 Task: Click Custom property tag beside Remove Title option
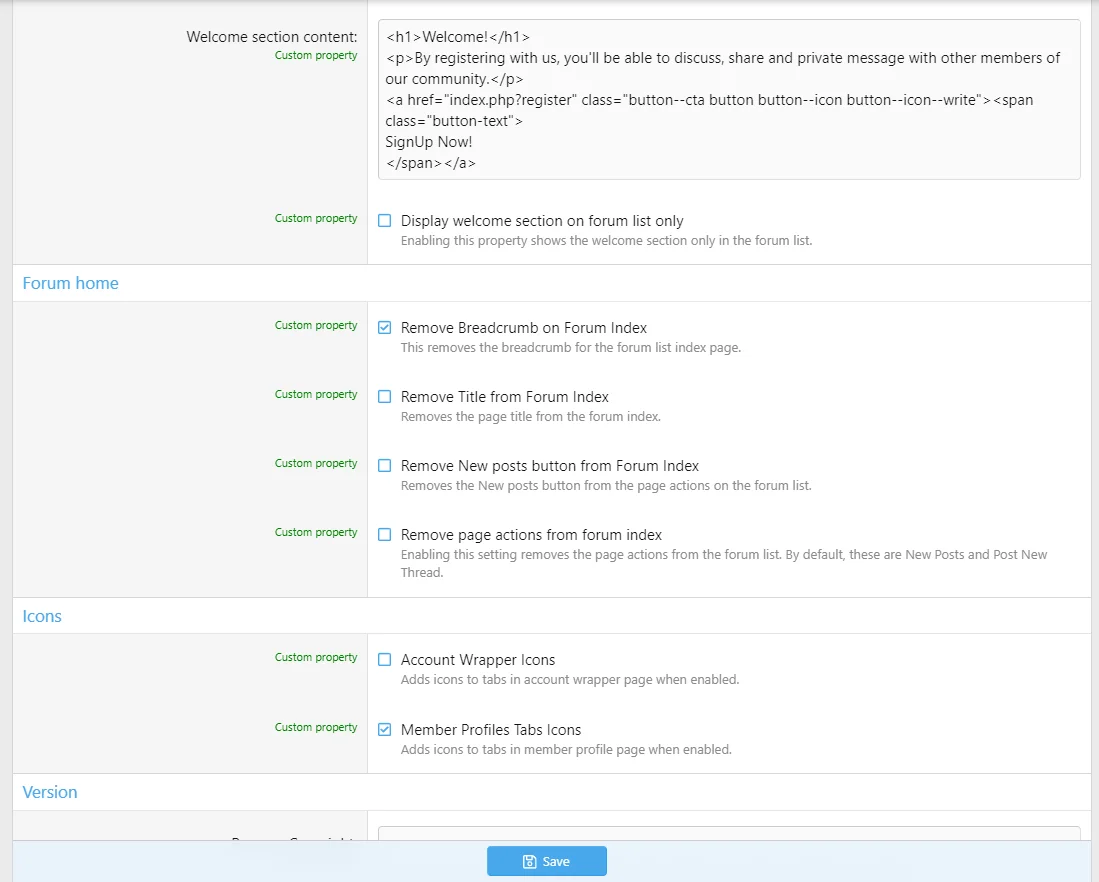[x=316, y=395]
